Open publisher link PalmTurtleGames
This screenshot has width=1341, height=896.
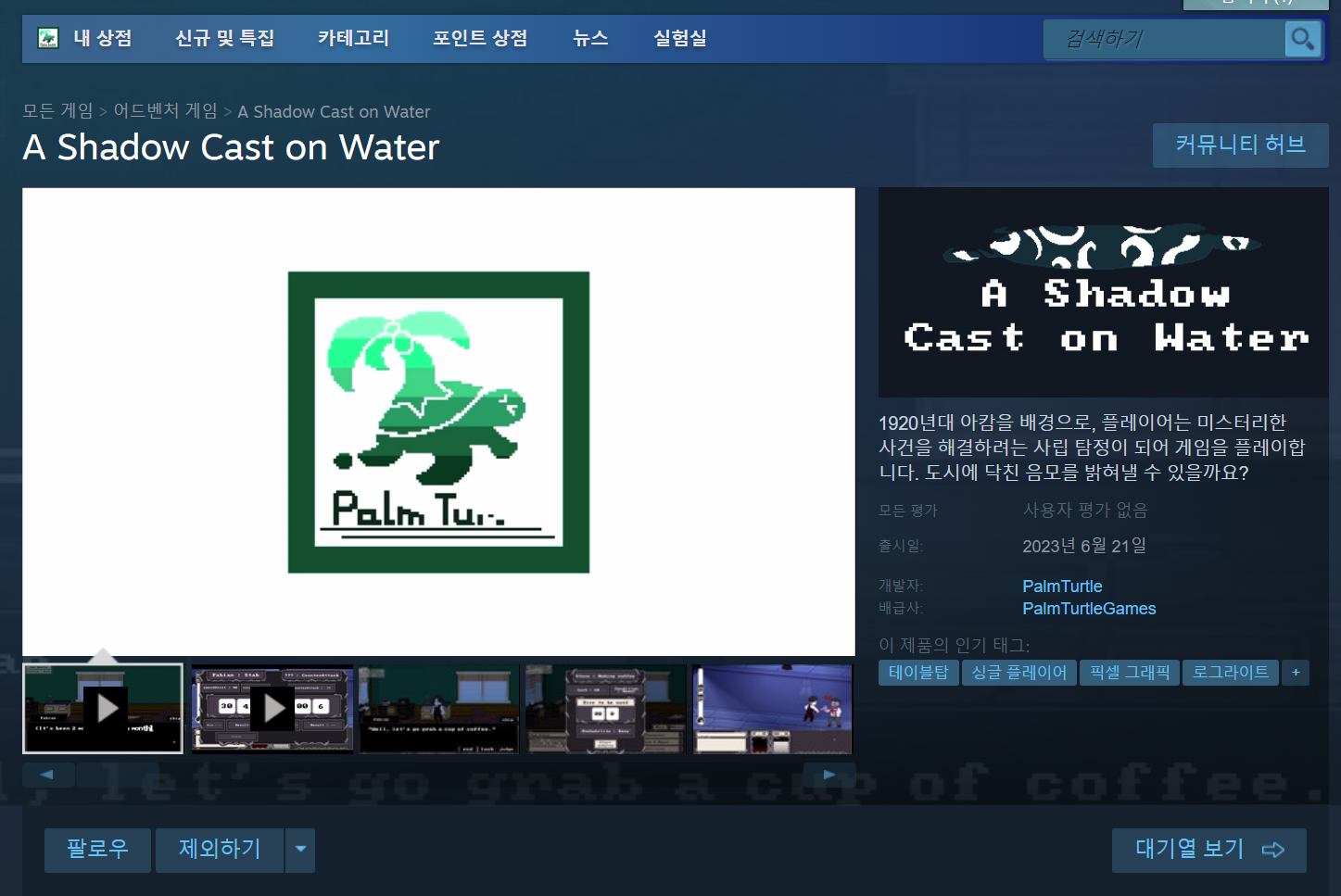pos(1089,609)
